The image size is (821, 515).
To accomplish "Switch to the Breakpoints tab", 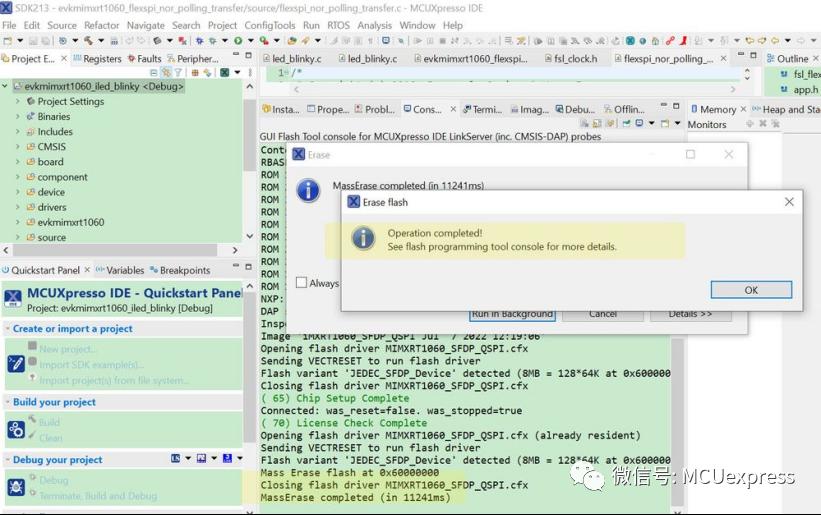I will pos(180,270).
